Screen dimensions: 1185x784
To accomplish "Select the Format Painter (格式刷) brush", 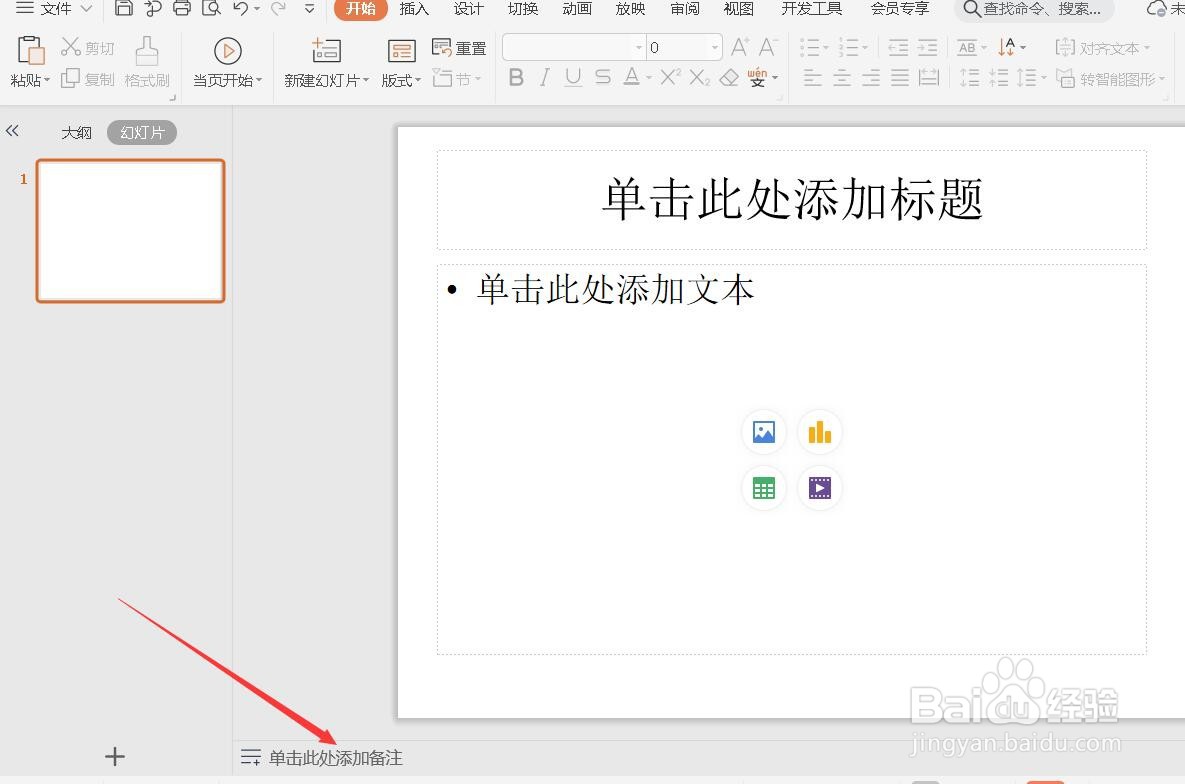I will coord(147,62).
